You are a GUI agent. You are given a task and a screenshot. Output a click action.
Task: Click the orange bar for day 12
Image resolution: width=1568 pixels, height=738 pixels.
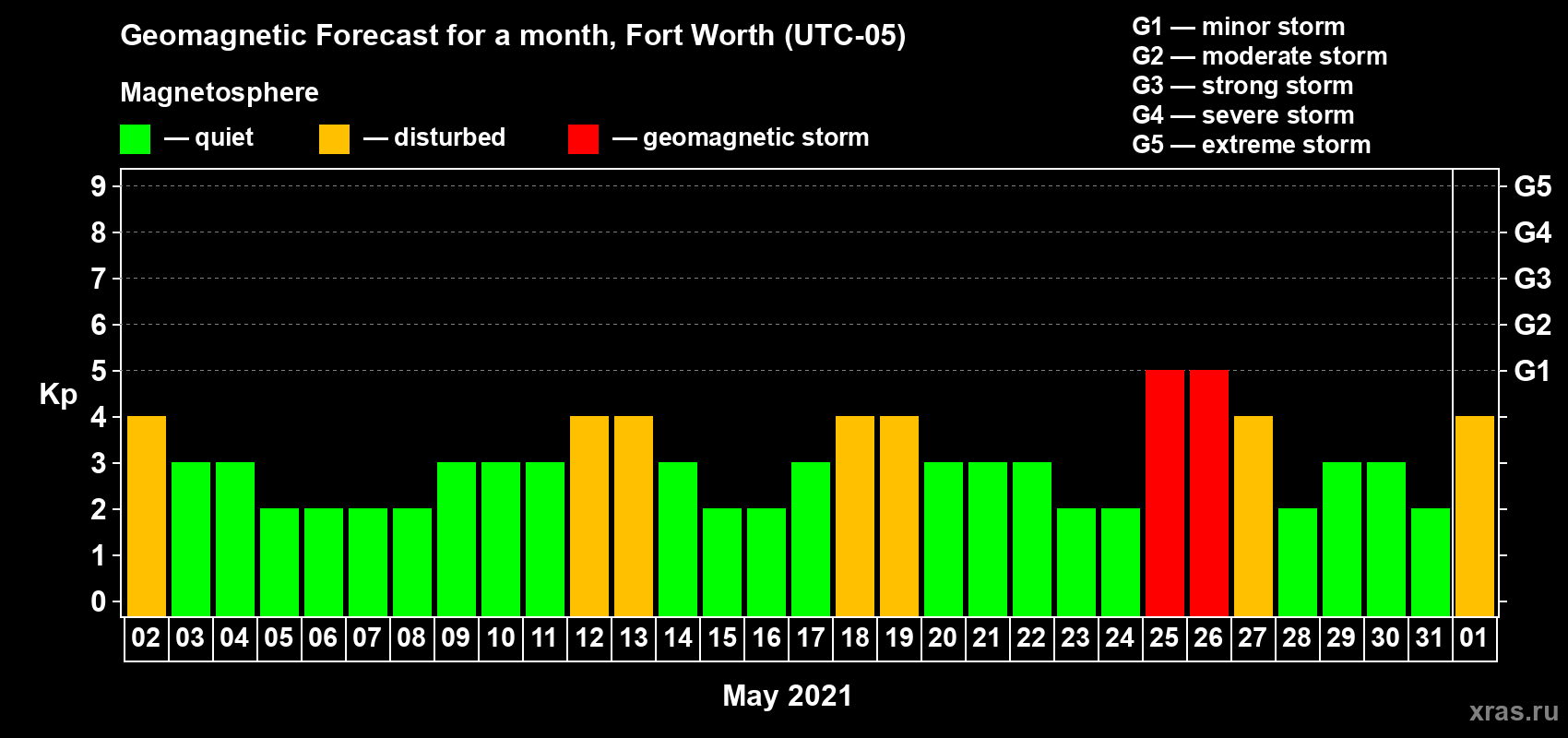(x=589, y=517)
